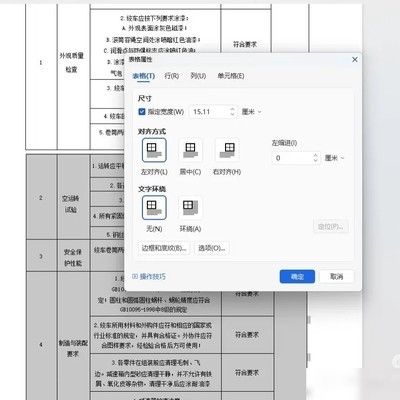400x400 pixels.
Task: Close the 表格属性 dialog with X
Action: pyautogui.click(x=355, y=59)
